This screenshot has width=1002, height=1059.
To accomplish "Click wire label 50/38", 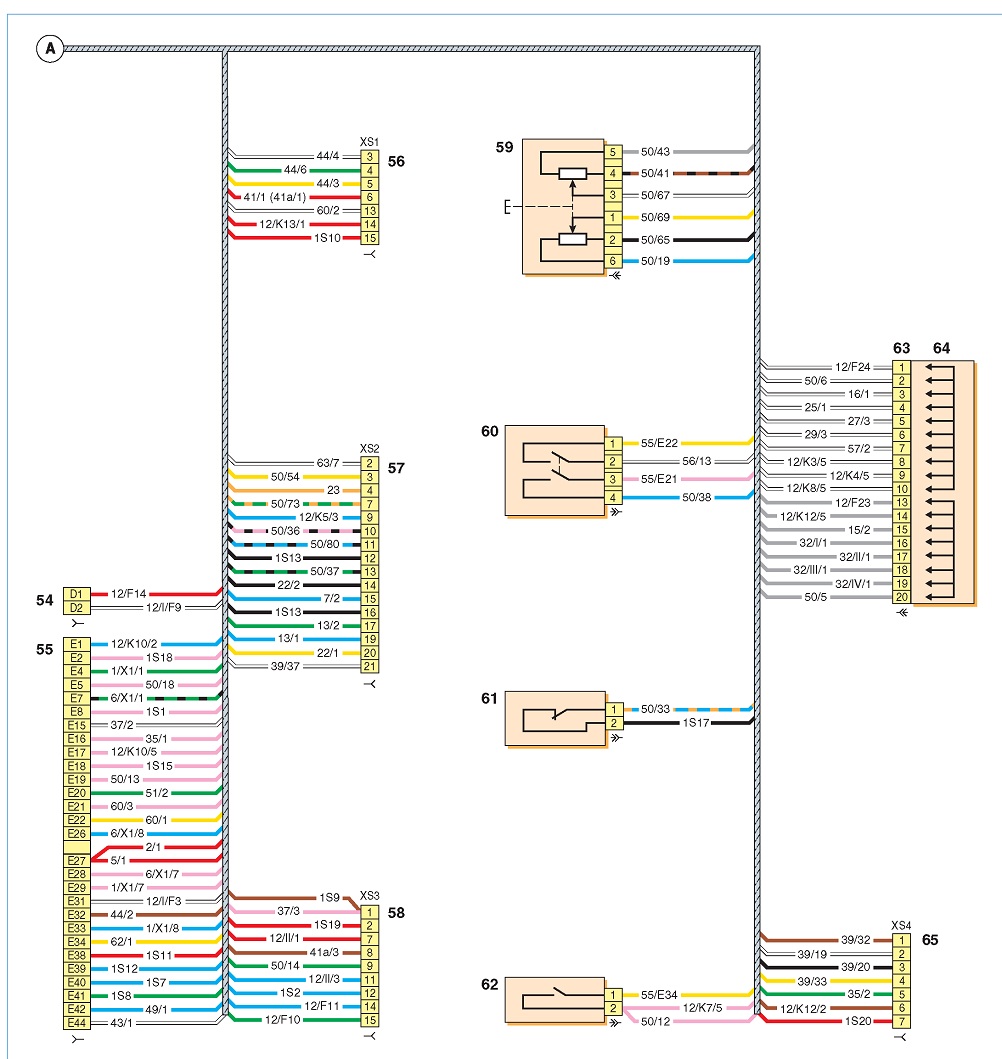I will point(697,497).
